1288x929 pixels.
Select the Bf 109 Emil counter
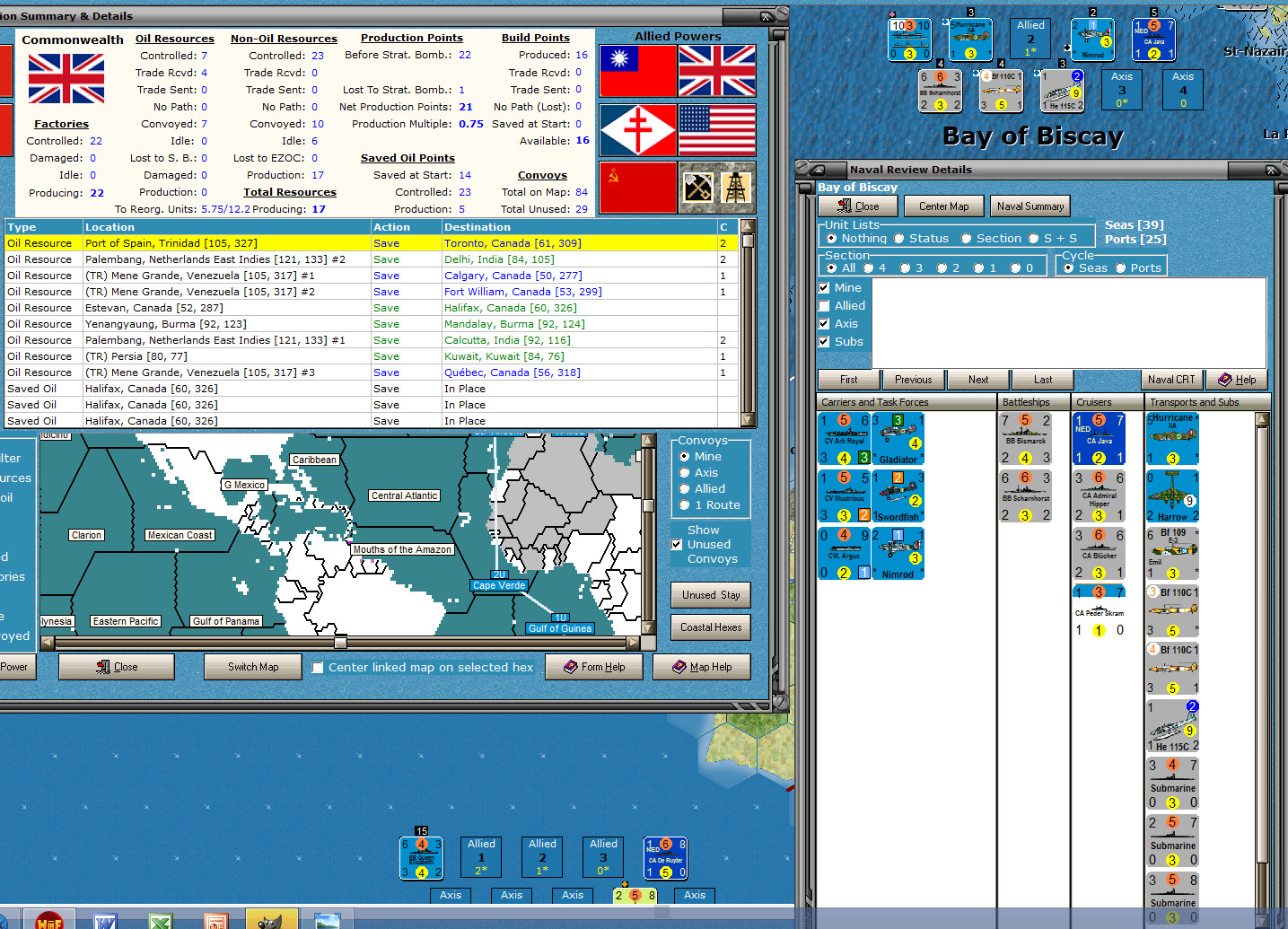pyautogui.click(x=1172, y=554)
